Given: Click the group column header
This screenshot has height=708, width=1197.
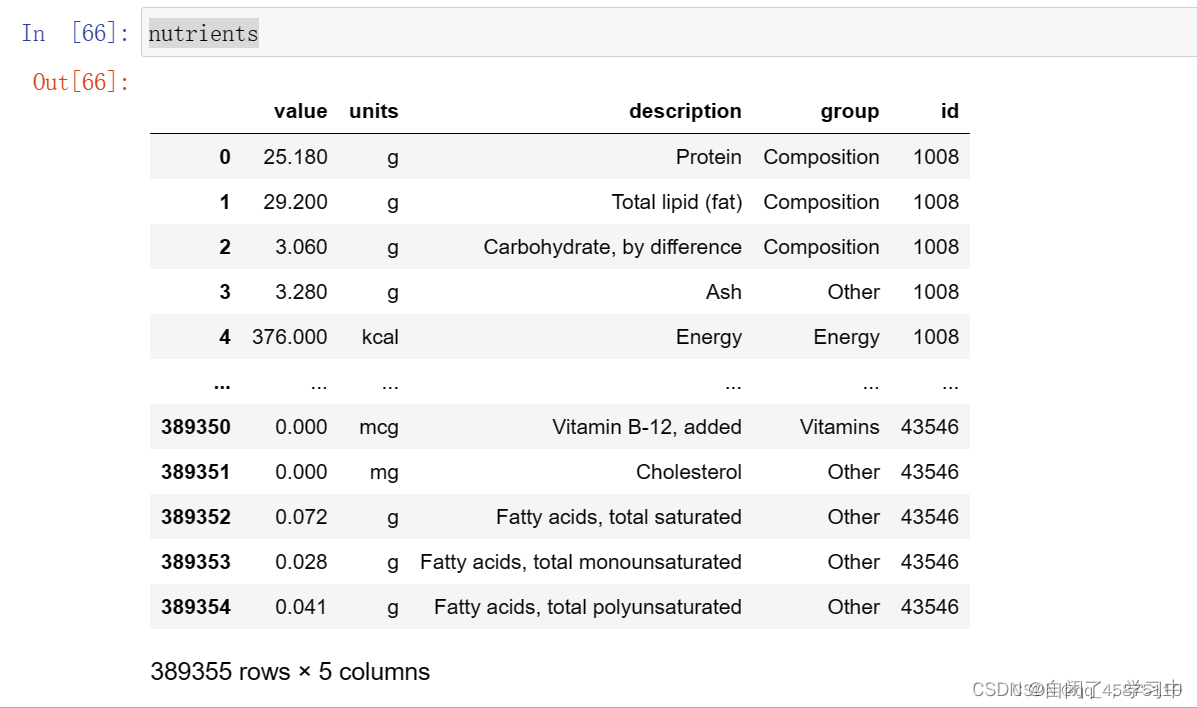Looking at the screenshot, I should click(x=849, y=111).
